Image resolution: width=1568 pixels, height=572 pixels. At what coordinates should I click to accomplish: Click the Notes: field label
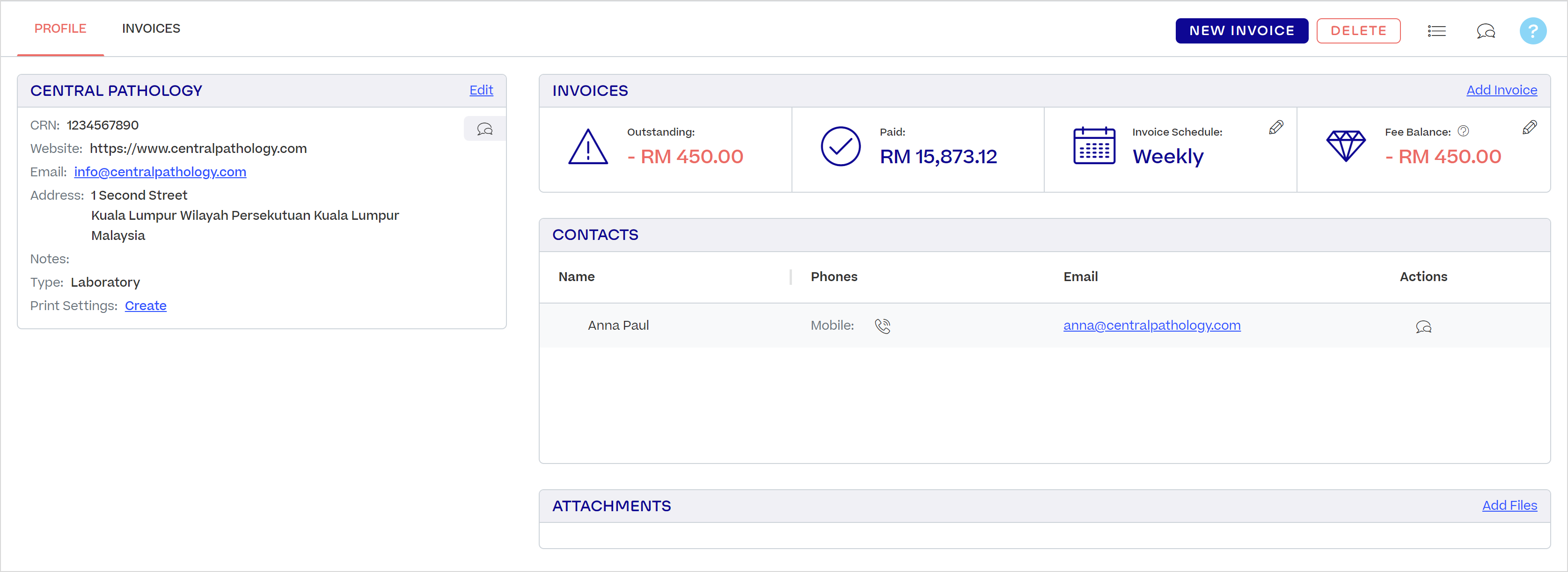tap(50, 259)
